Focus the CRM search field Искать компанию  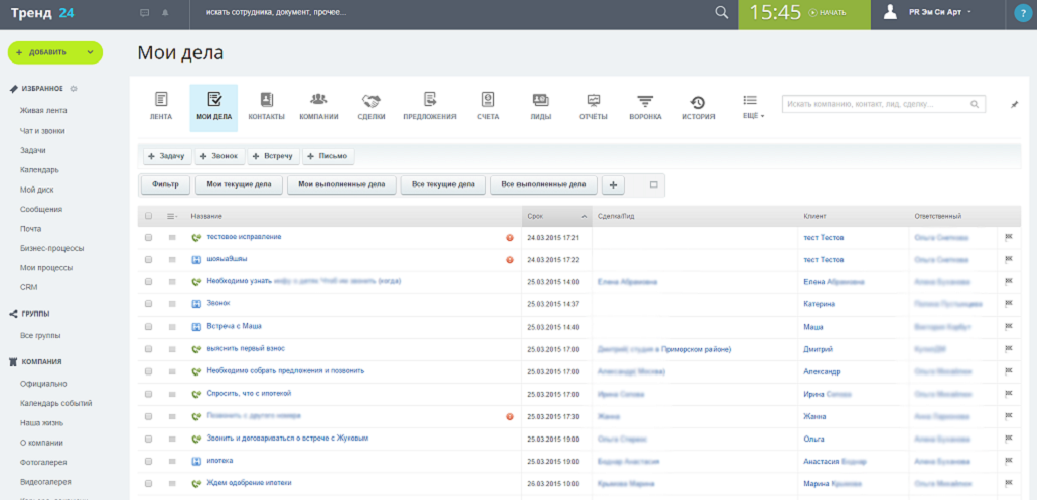[x=884, y=104]
